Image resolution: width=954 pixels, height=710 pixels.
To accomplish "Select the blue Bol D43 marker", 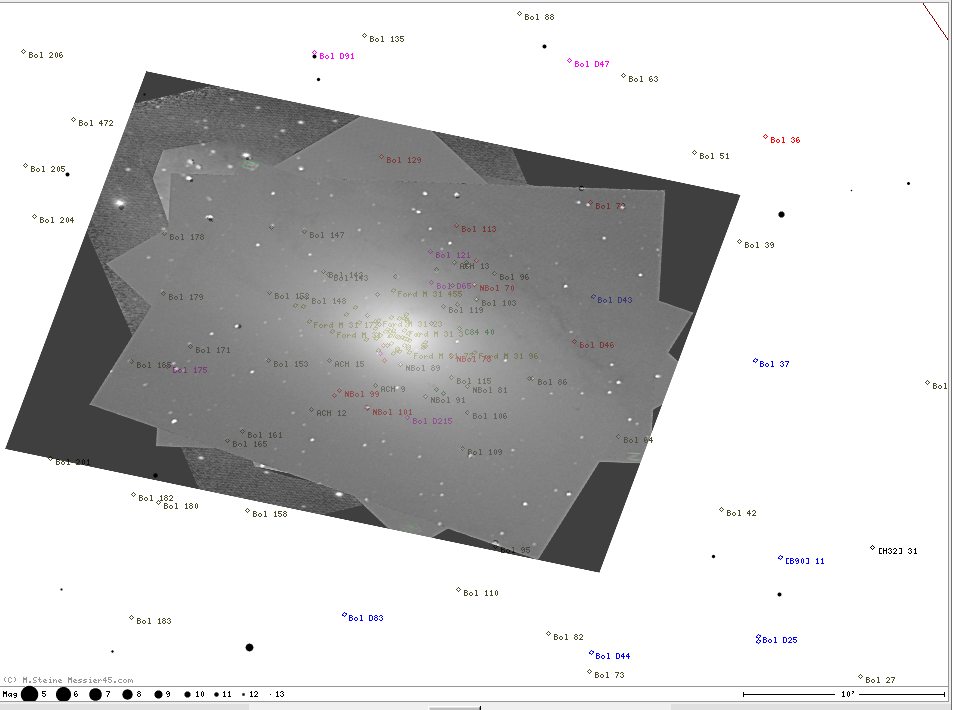I will (x=593, y=297).
